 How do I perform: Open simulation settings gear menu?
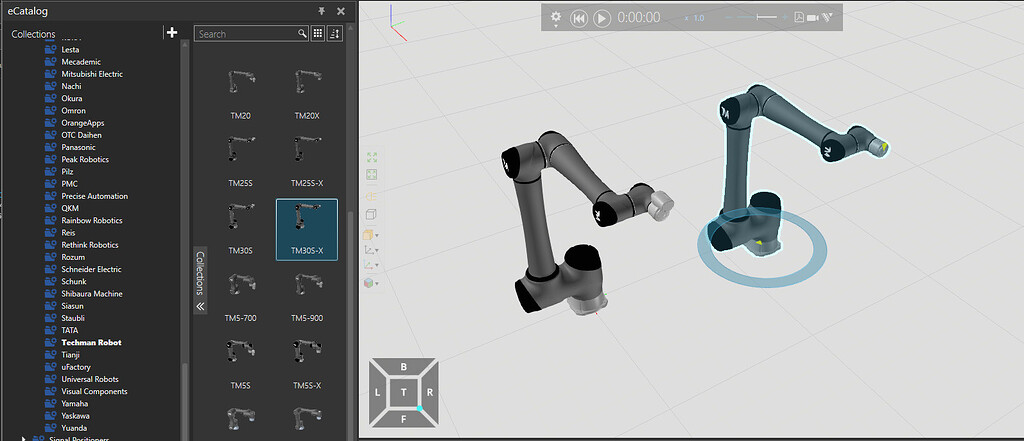click(x=556, y=18)
